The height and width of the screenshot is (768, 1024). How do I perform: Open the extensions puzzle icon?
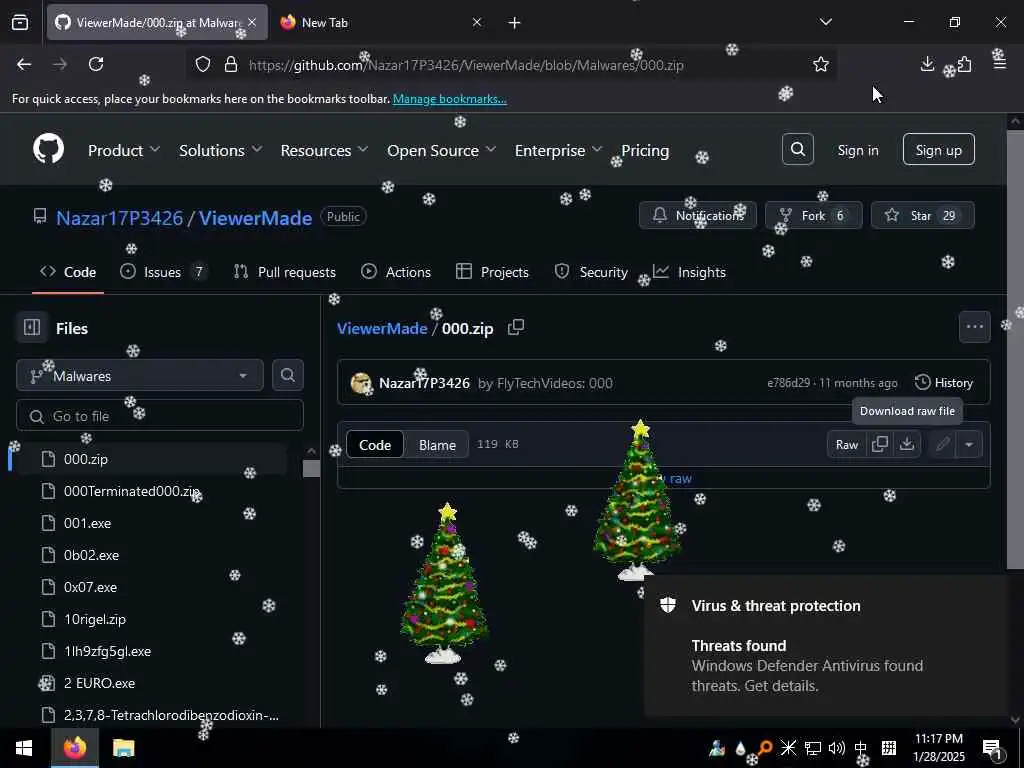[964, 64]
